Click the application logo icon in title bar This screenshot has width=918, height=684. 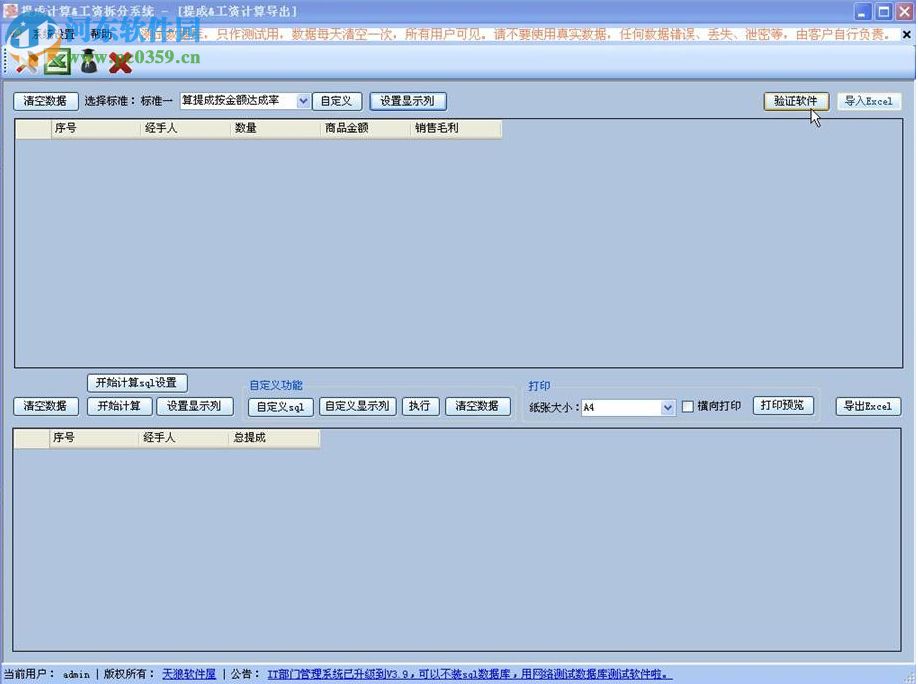(8, 9)
